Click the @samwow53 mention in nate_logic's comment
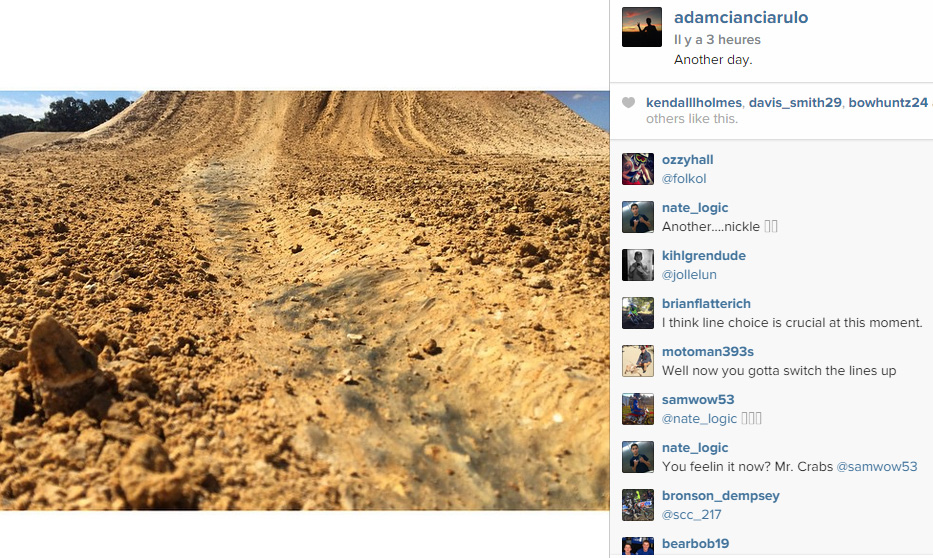933x558 pixels. point(877,466)
